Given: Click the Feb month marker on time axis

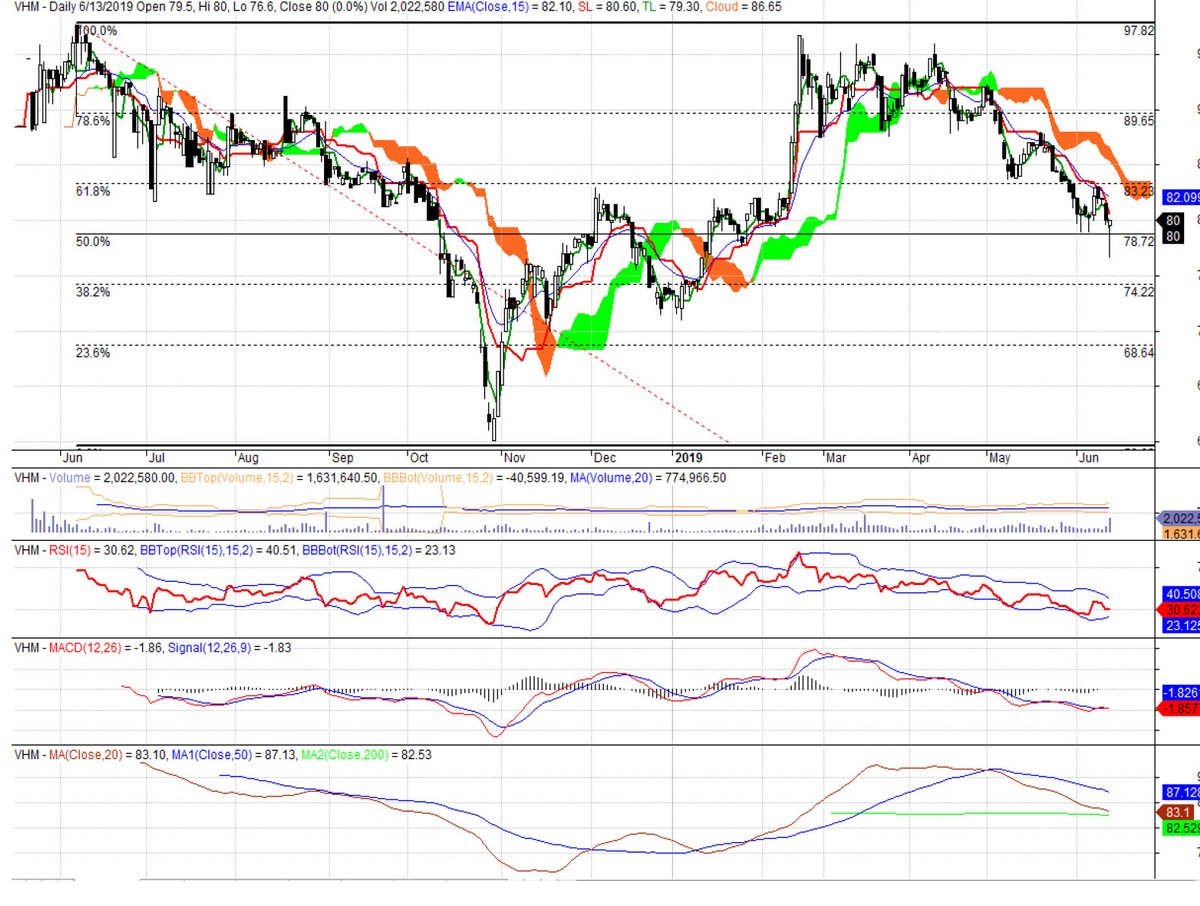Looking at the screenshot, I should pos(775,457).
